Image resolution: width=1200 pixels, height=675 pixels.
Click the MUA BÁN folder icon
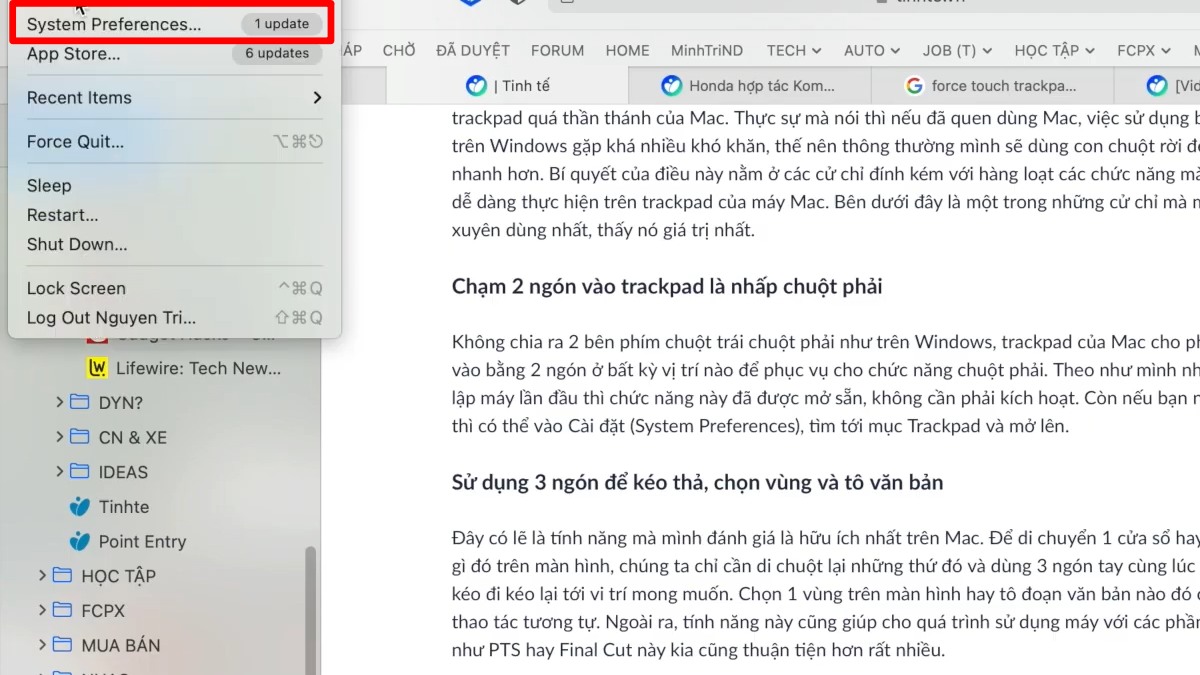pyautogui.click(x=63, y=645)
